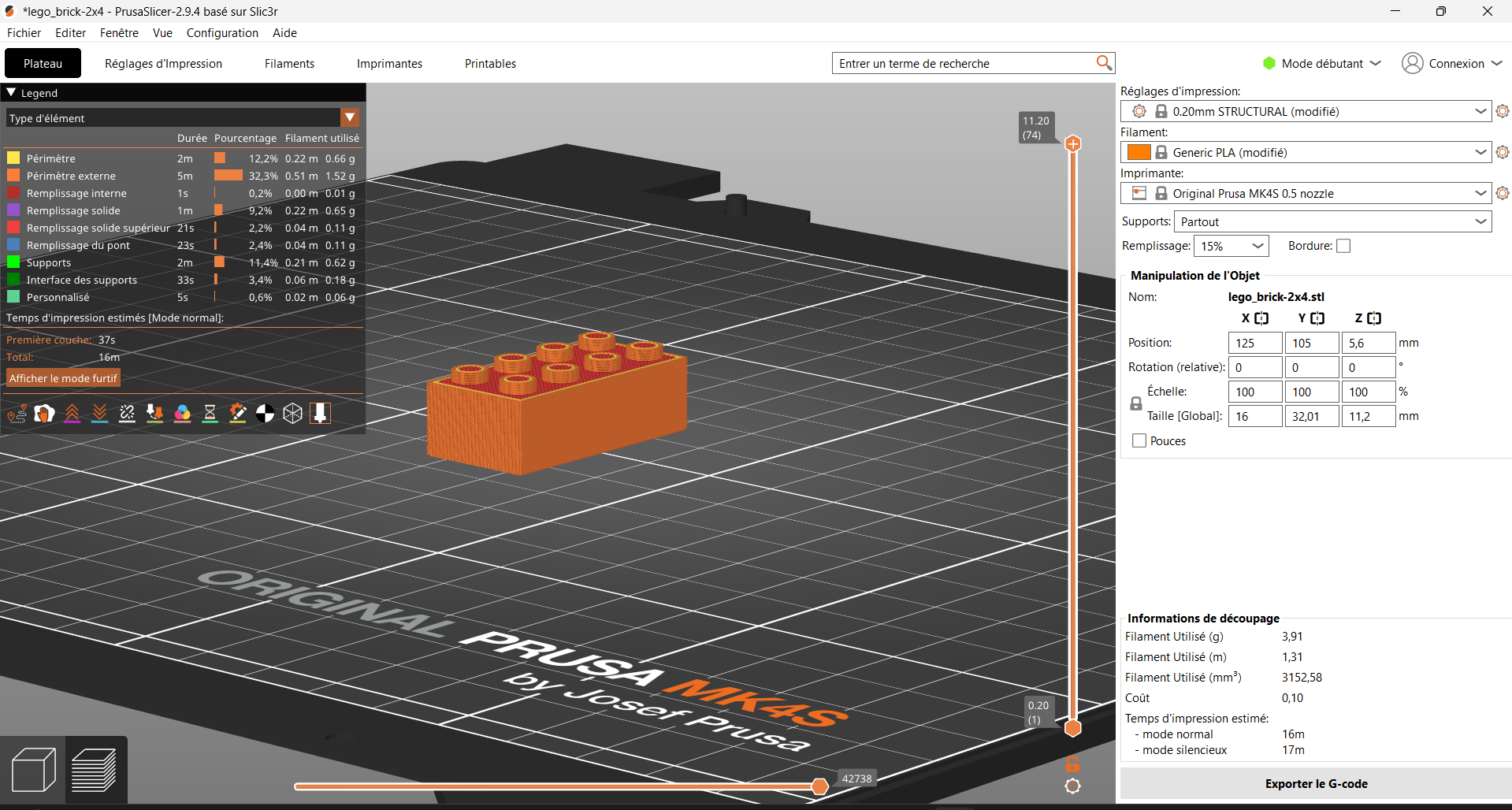Switch to 3D editor cube view
This screenshot has width=1512, height=810.
(33, 770)
